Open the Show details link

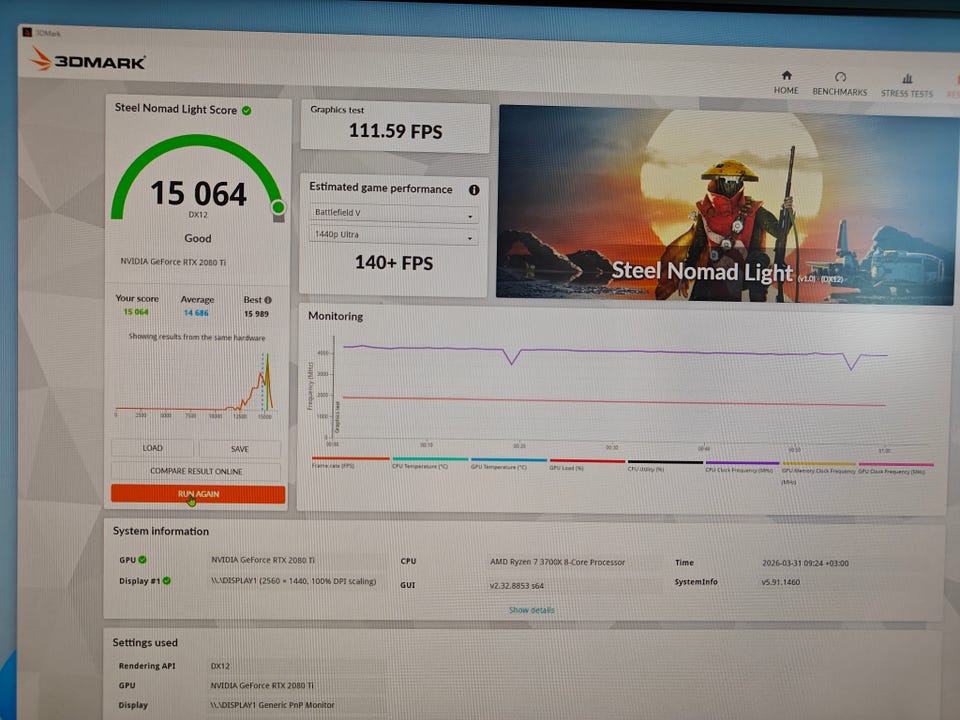(531, 610)
